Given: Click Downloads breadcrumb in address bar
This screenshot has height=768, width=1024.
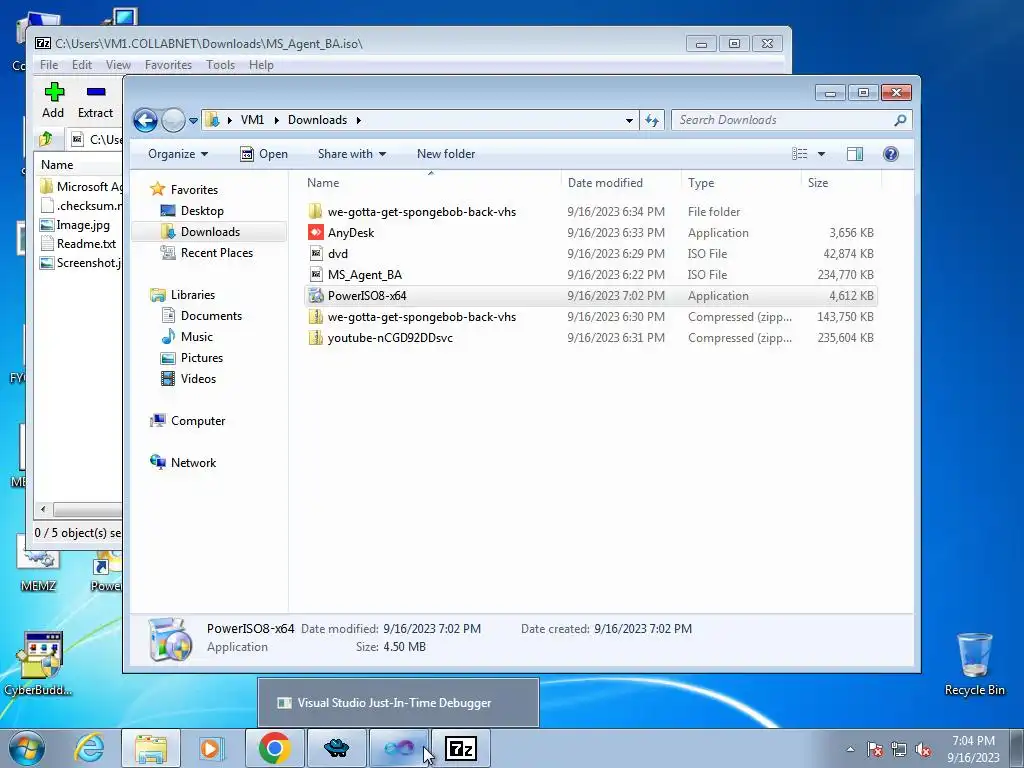Looking at the screenshot, I should [x=317, y=120].
